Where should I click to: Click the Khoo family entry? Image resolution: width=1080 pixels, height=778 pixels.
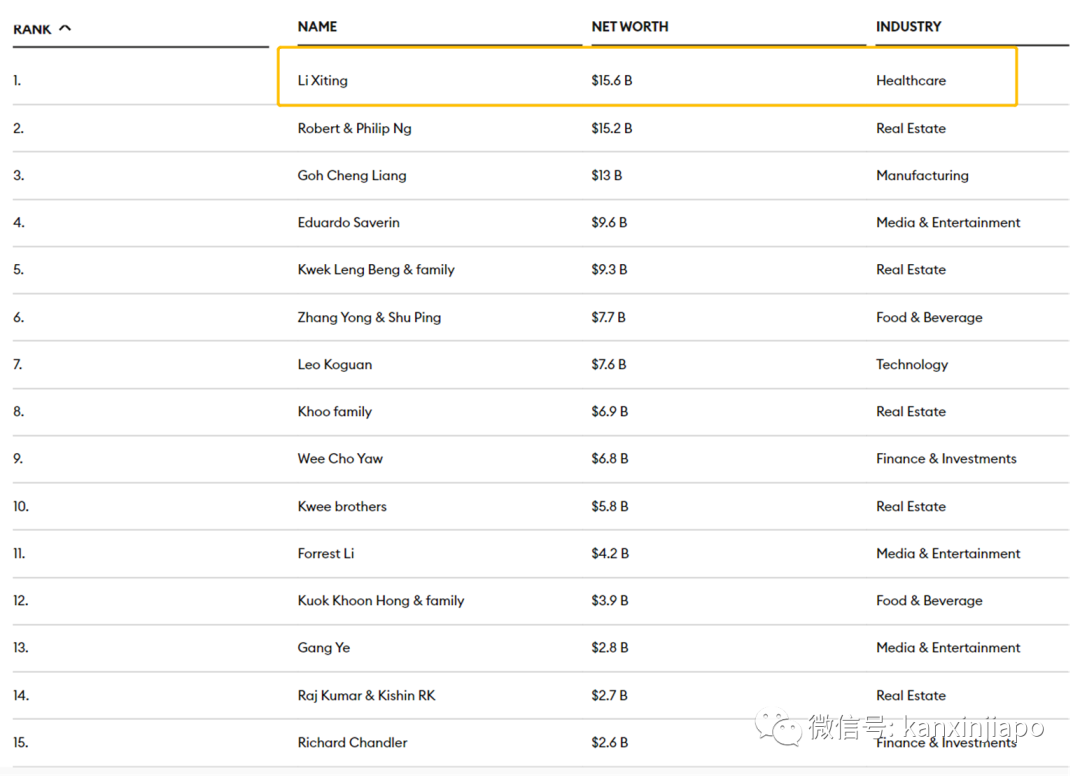tap(335, 412)
